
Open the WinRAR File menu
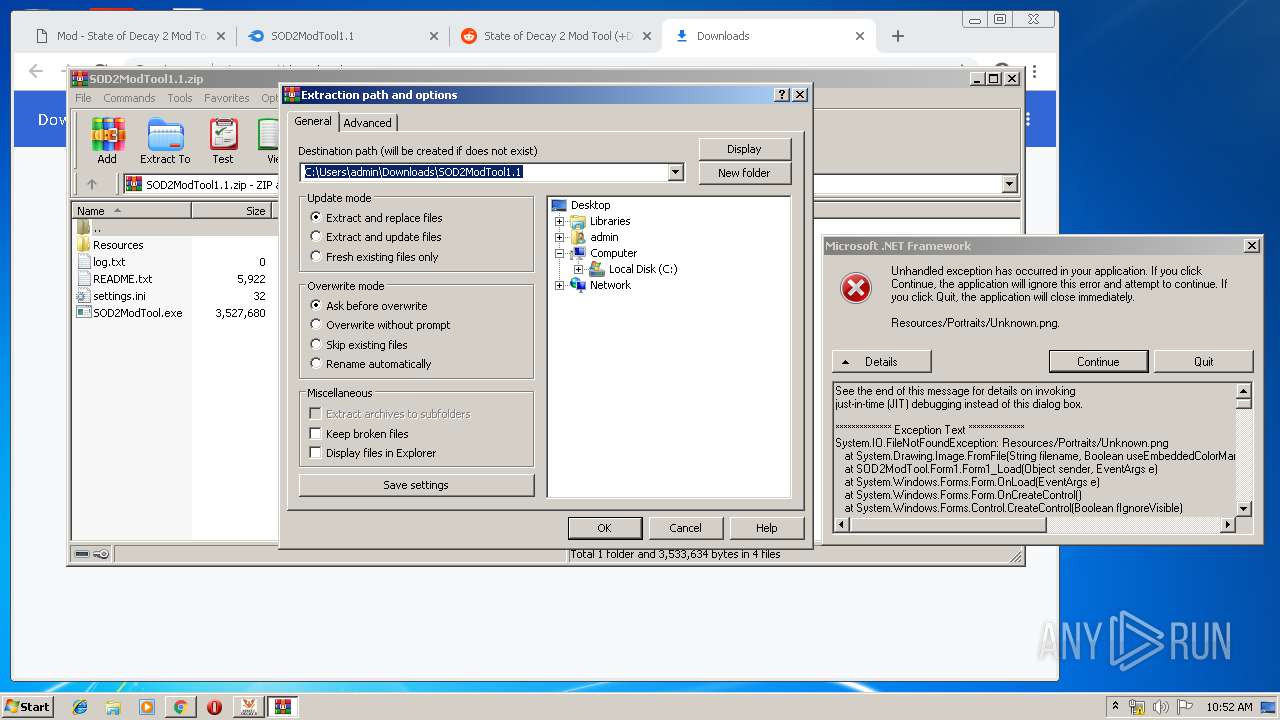[x=83, y=98]
